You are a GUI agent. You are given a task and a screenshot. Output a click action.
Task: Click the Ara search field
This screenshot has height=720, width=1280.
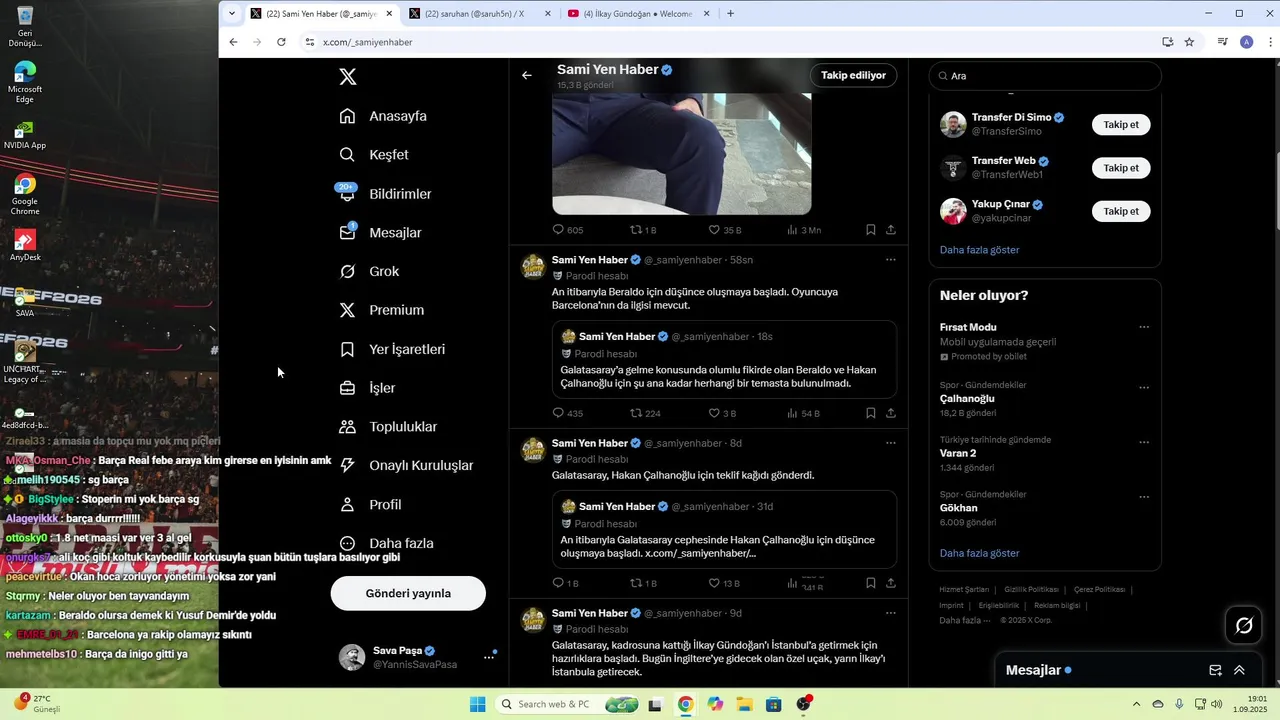pyautogui.click(x=1045, y=76)
